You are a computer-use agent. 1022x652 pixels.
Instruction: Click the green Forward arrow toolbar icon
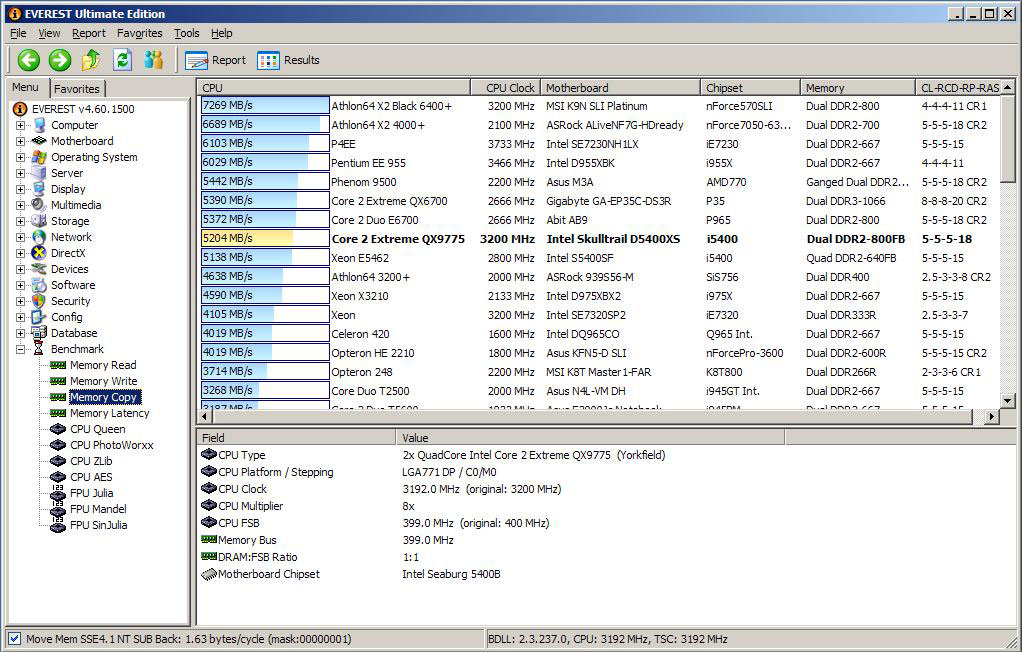click(59, 60)
